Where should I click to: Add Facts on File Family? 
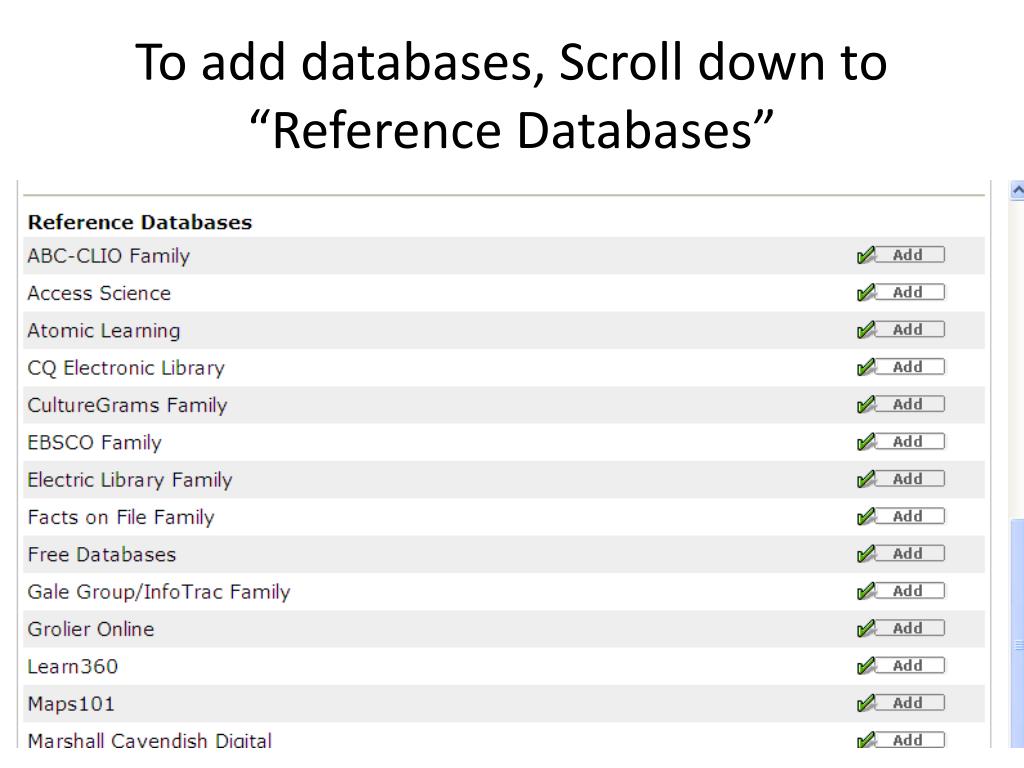click(x=901, y=516)
